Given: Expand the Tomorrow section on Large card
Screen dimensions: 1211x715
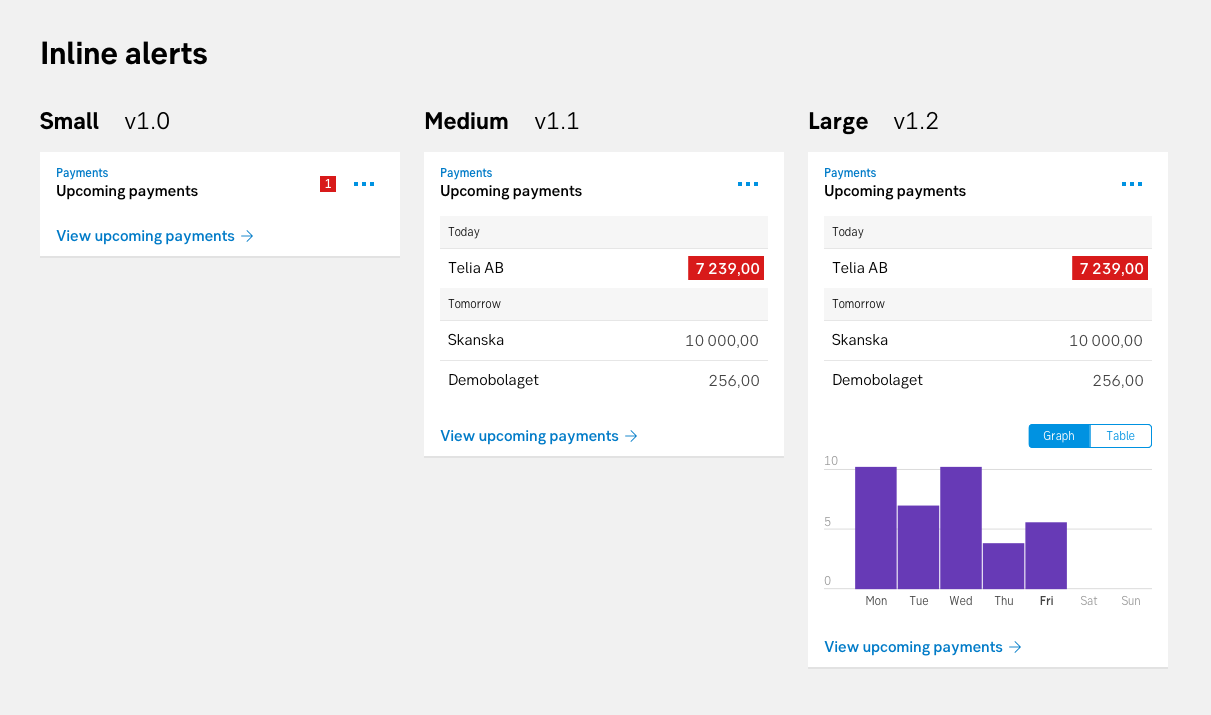Looking at the screenshot, I should [x=988, y=304].
